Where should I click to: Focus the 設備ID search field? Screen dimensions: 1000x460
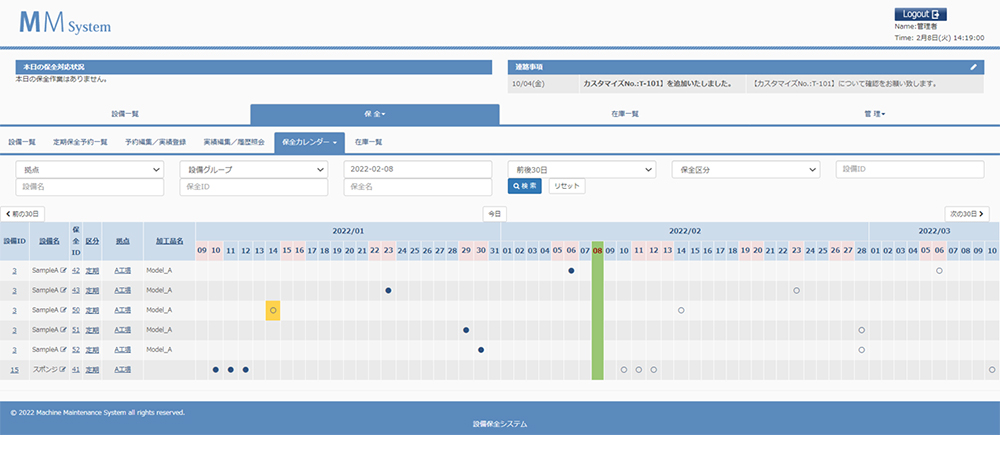tap(909, 169)
